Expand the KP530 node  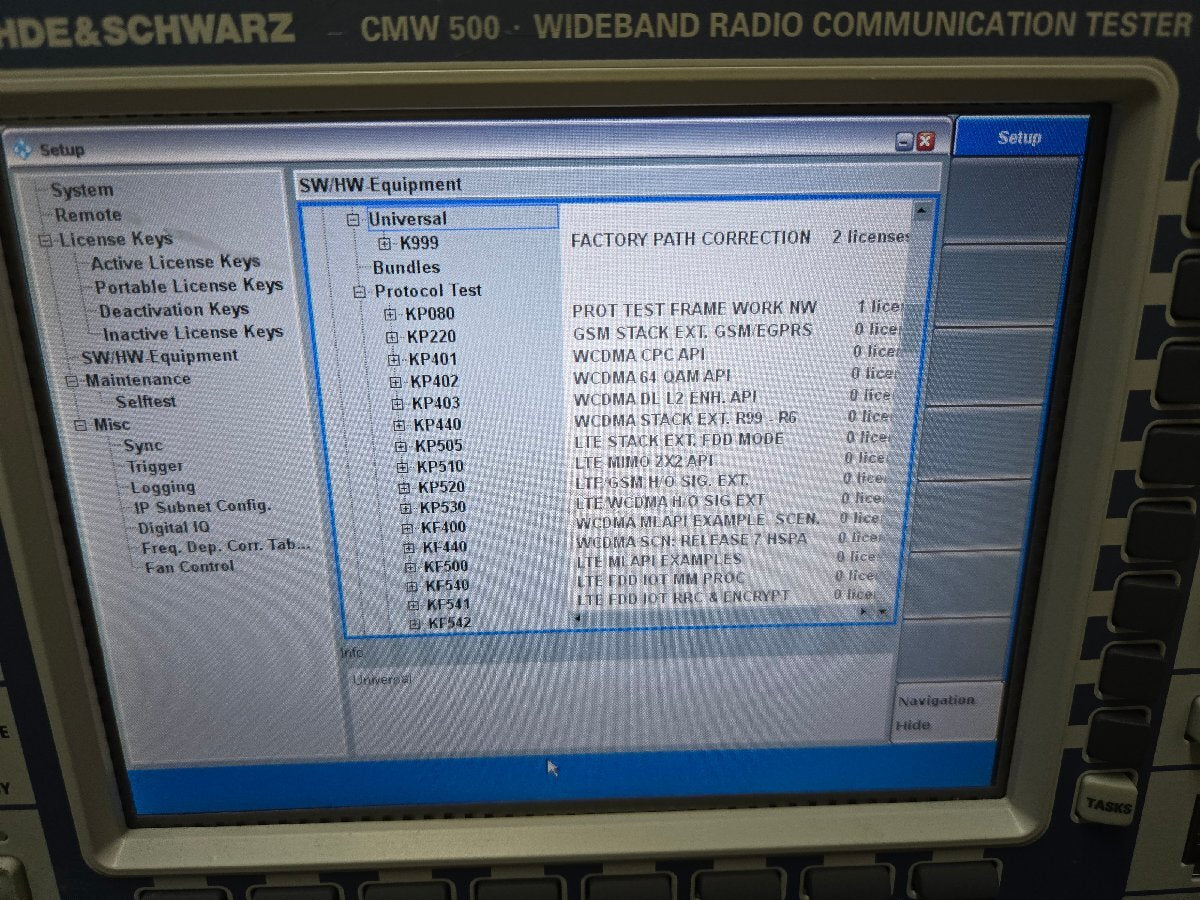click(406, 508)
